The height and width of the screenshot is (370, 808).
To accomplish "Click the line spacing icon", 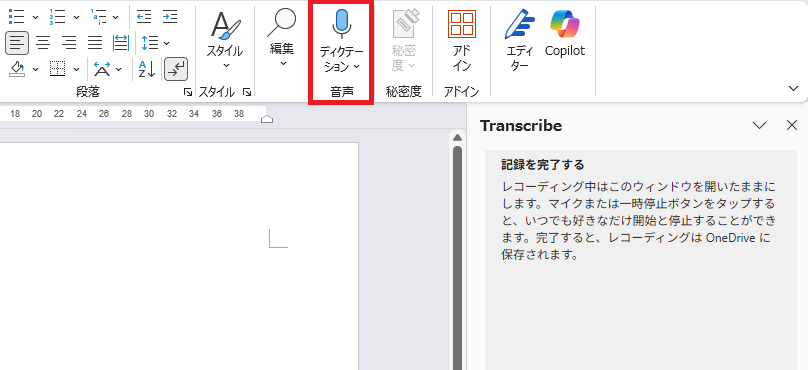I will 150,43.
